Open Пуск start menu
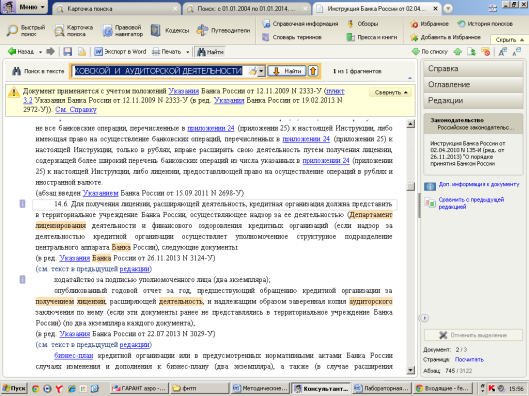529x396 pixels. [15, 389]
